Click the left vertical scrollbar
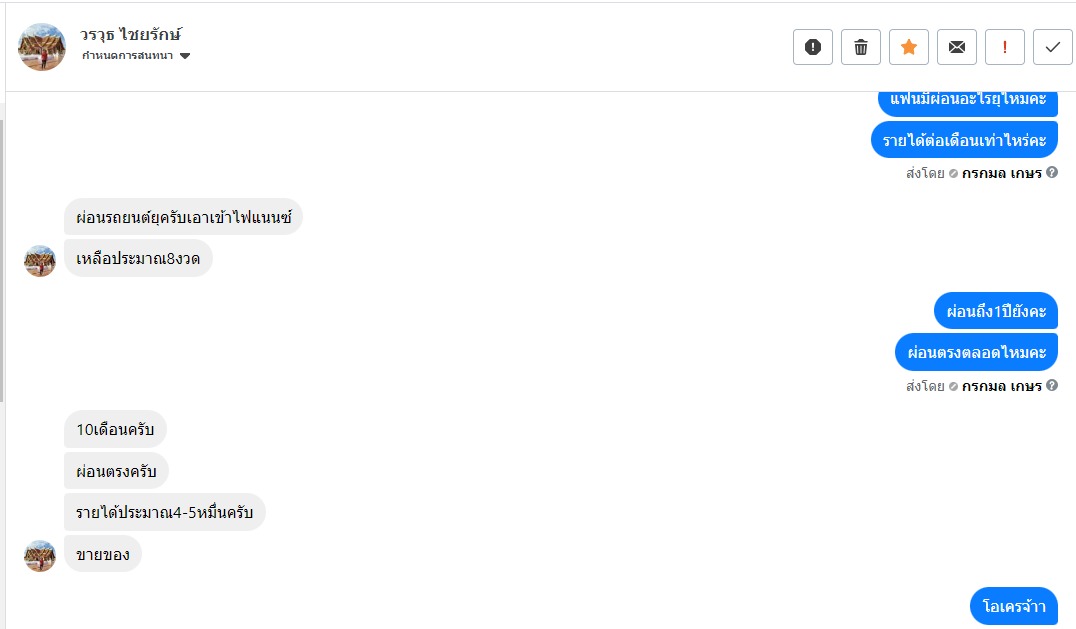 pos(2,260)
